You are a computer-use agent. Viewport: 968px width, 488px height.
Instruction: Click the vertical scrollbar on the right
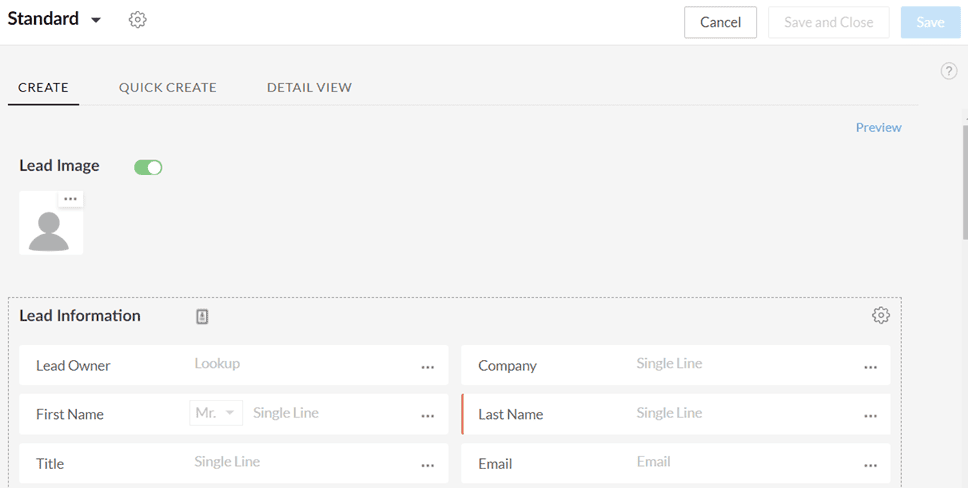(x=965, y=182)
